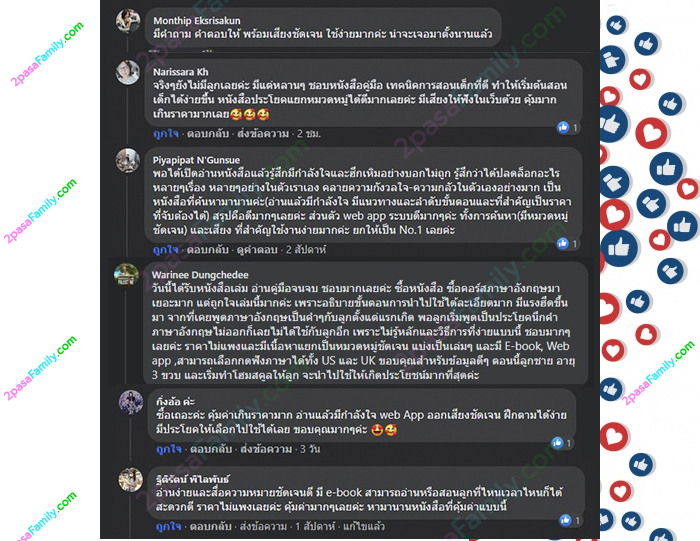Click the like reaction icon on กิ่งอ้อ's comment
This screenshot has width=700, height=541.
point(557,443)
